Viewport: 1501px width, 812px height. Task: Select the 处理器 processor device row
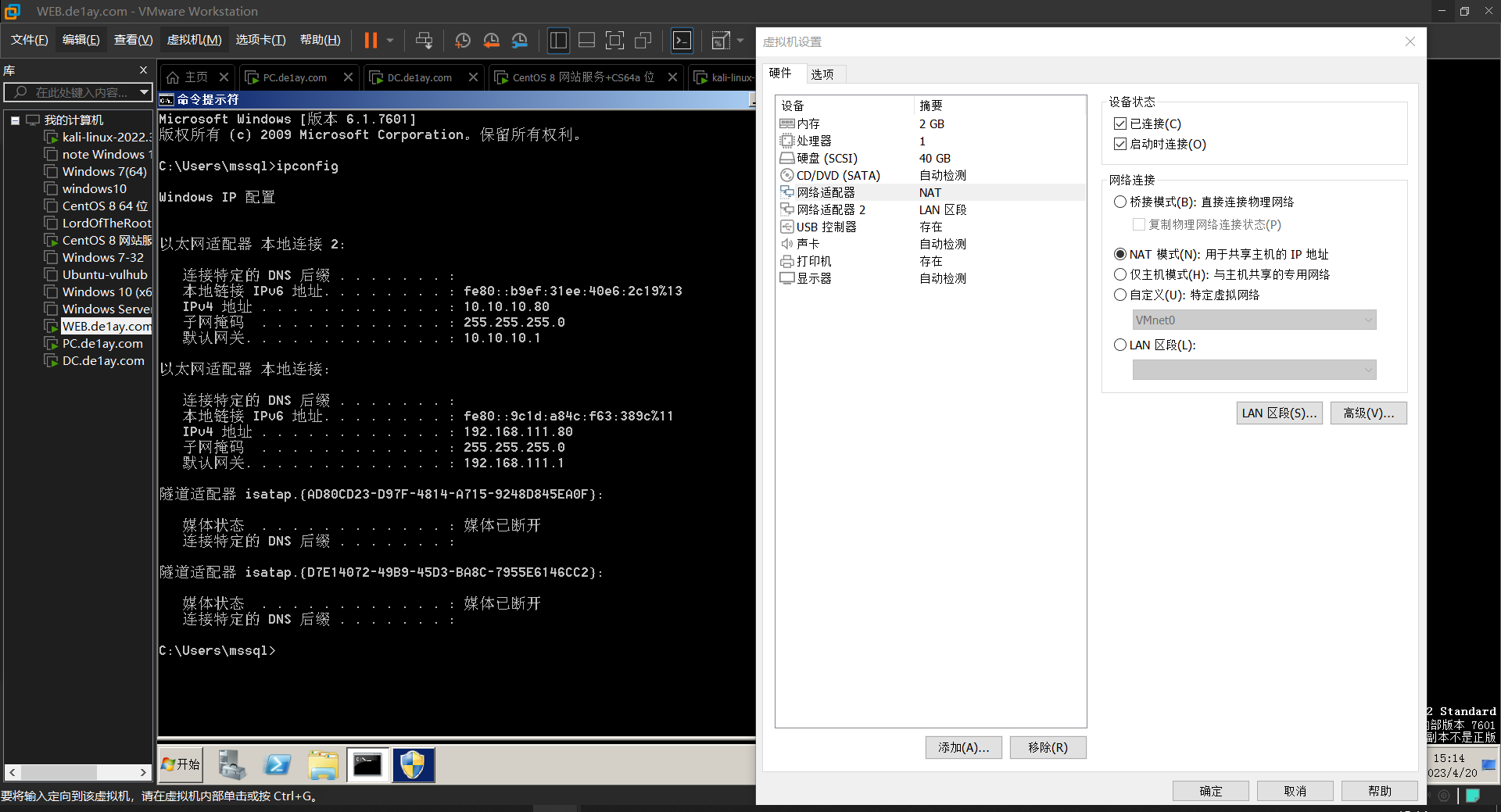coord(930,141)
